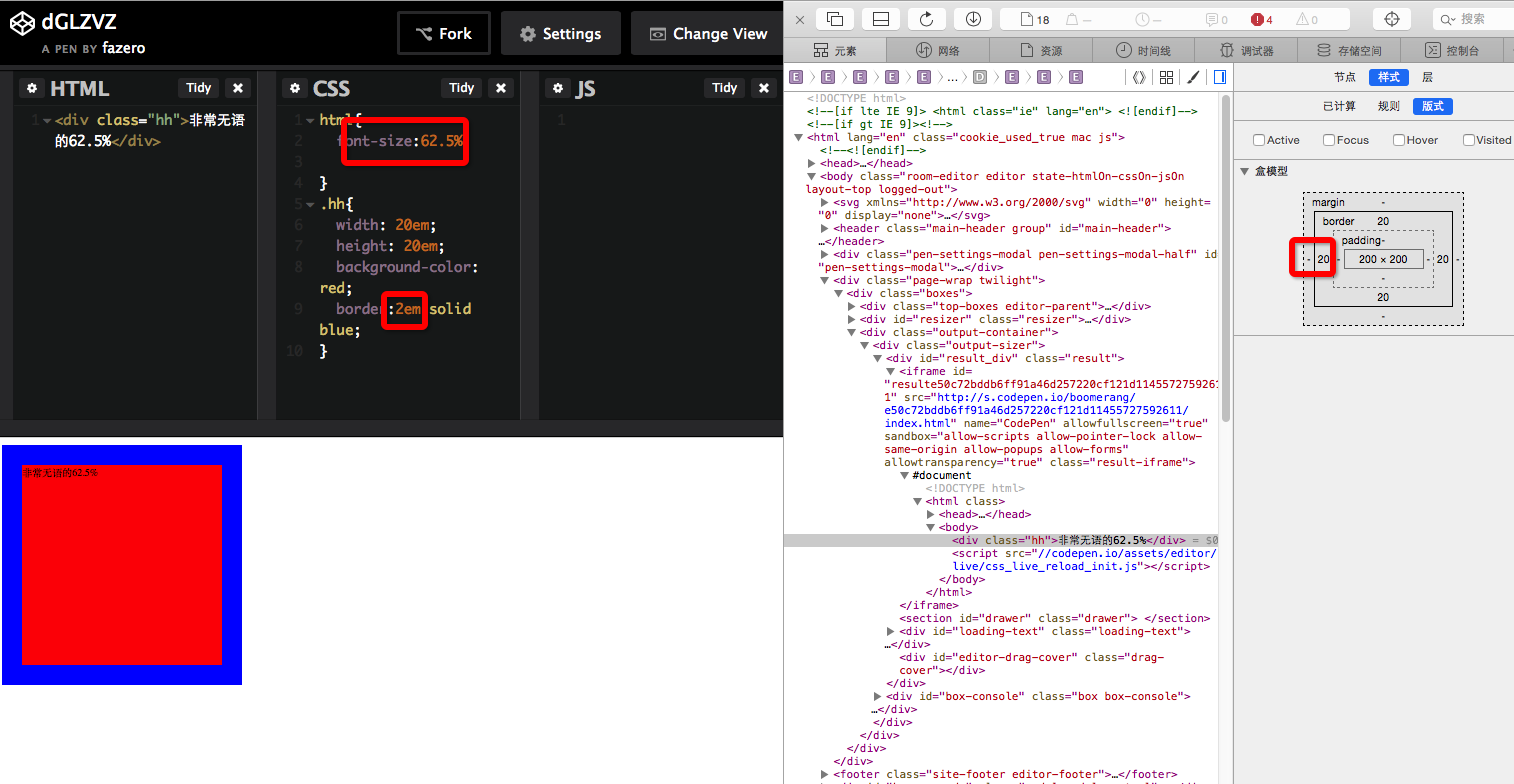Switch to the 控制台 (Console) tab
This screenshot has width=1514, height=784.
coord(1452,50)
